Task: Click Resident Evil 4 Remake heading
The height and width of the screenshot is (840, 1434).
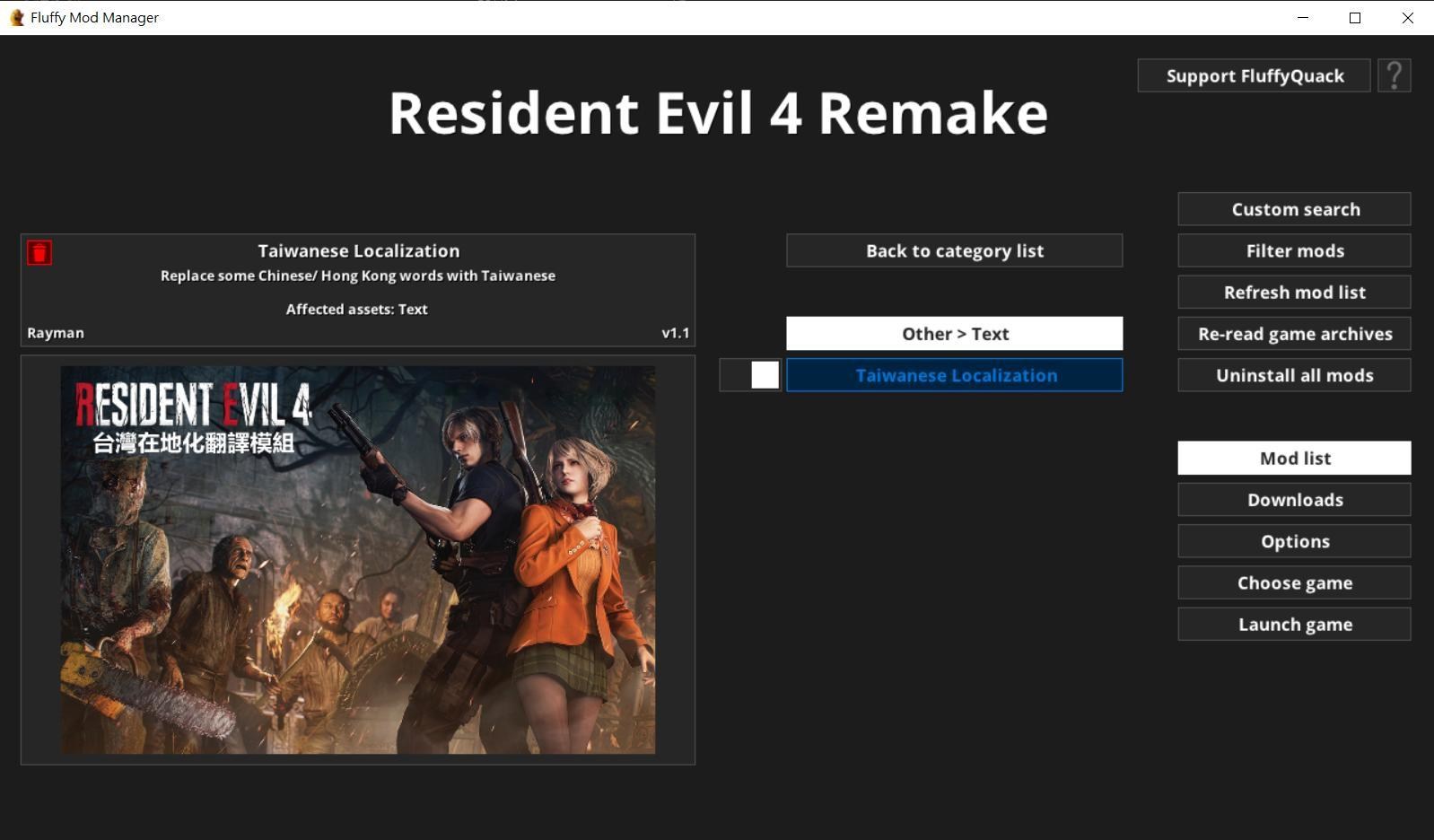Action: [x=718, y=113]
